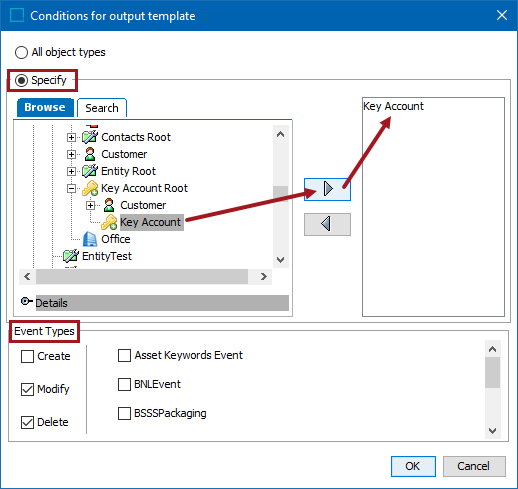Screen dimensions: 518x489
Task: Select the Key Account Root key icon
Action: point(90,188)
